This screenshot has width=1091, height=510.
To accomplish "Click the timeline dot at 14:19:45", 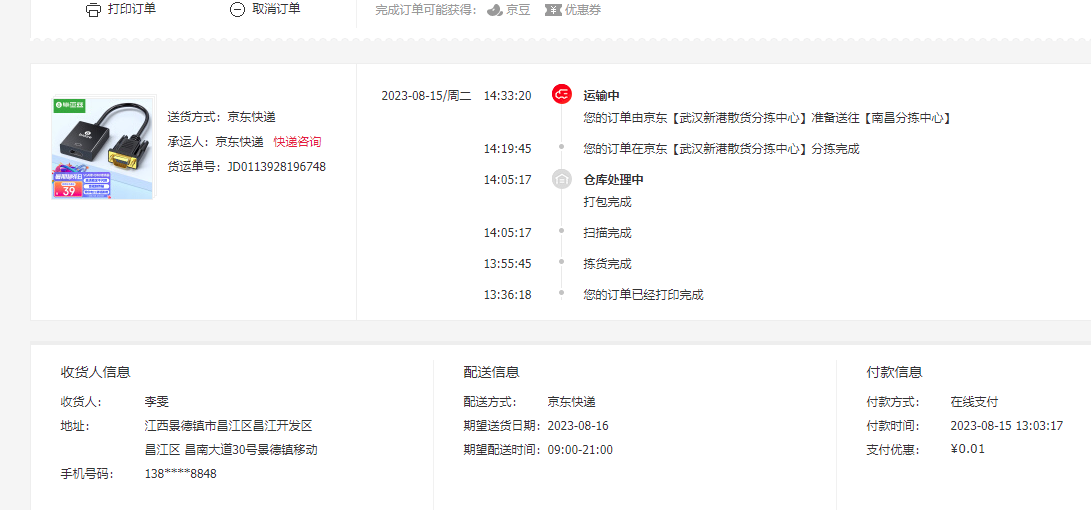I will coord(562,149).
